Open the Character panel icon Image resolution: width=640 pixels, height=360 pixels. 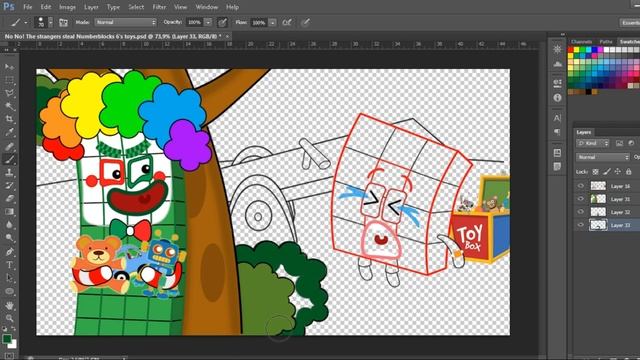coord(557,118)
